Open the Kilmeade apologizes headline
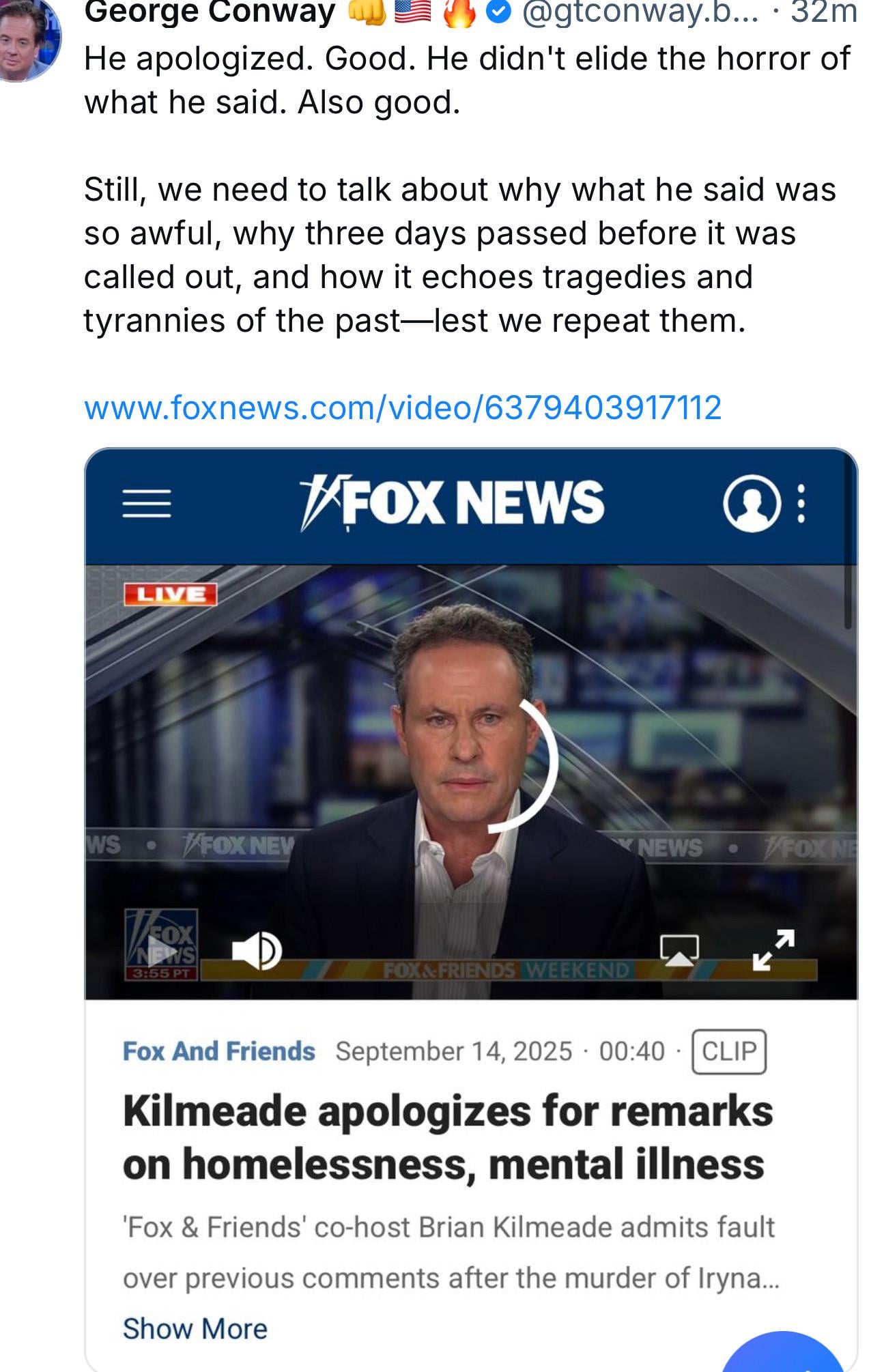The height and width of the screenshot is (1372, 884). 448,1137
